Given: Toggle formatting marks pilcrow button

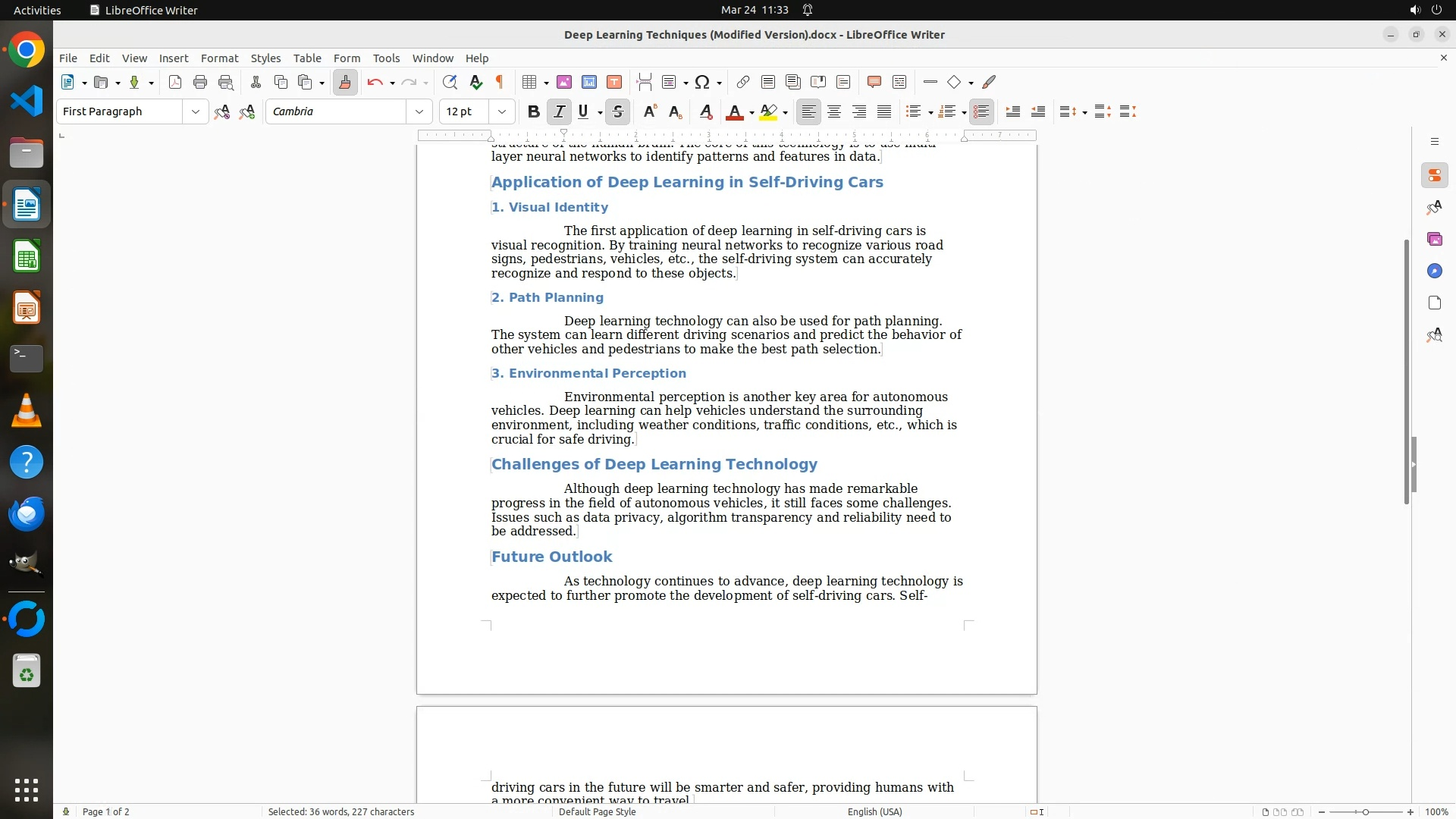Looking at the screenshot, I should (500, 83).
